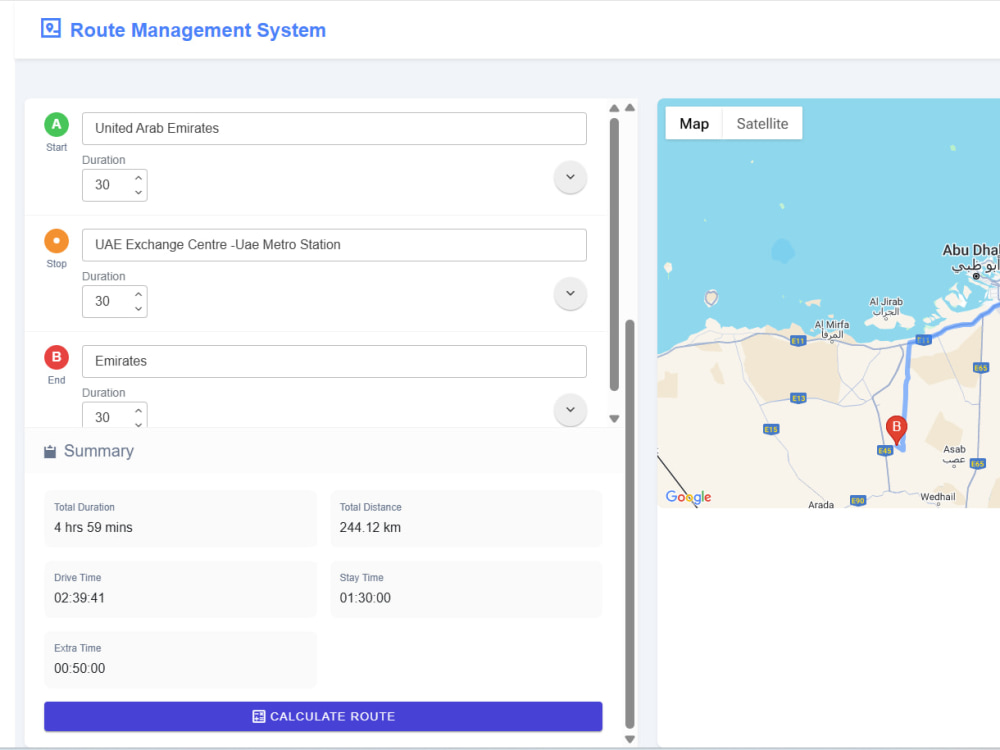The height and width of the screenshot is (750, 1000).
Task: Click the waypoint list scrollbar thumb
Action: 614,254
